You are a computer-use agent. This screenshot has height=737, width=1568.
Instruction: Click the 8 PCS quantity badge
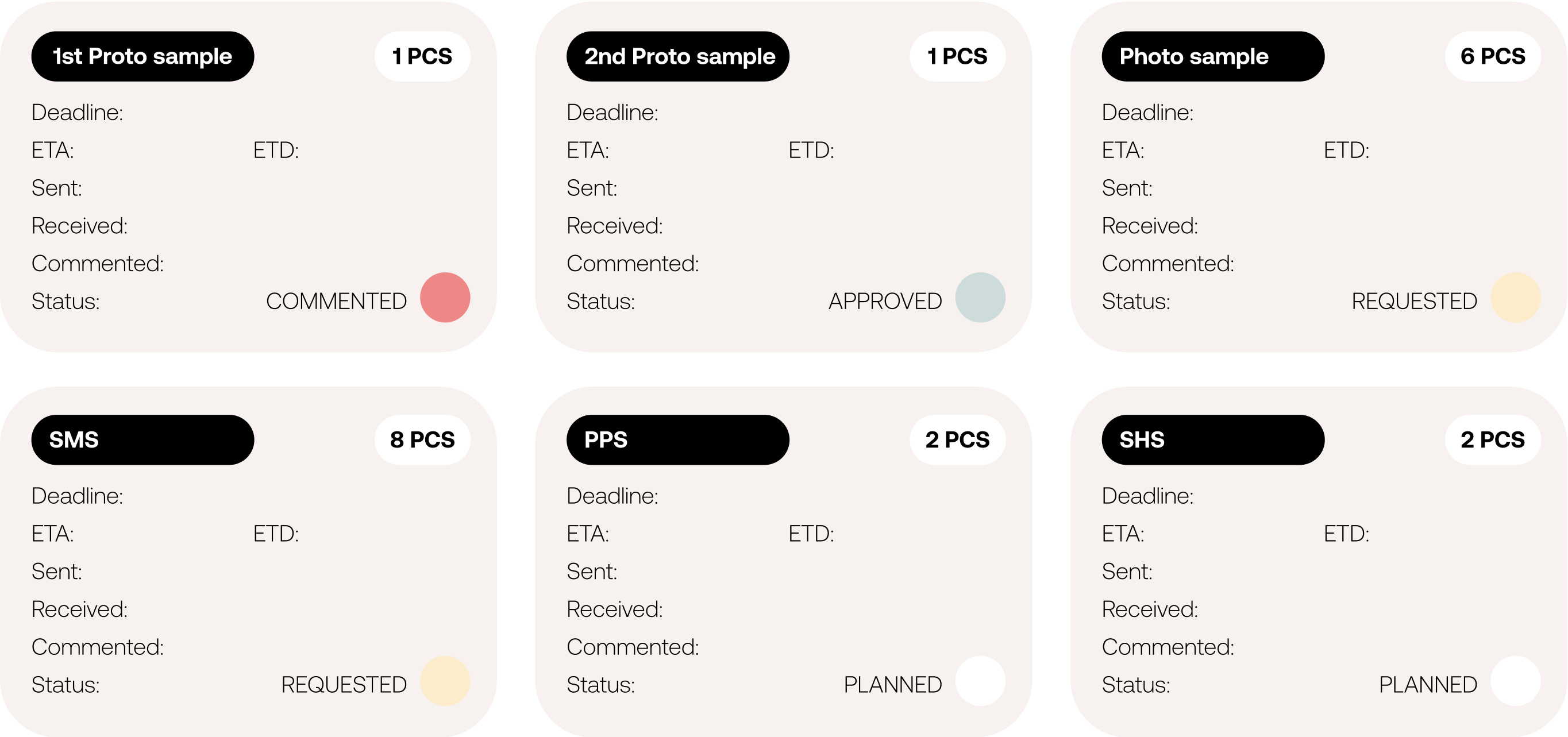(x=422, y=440)
